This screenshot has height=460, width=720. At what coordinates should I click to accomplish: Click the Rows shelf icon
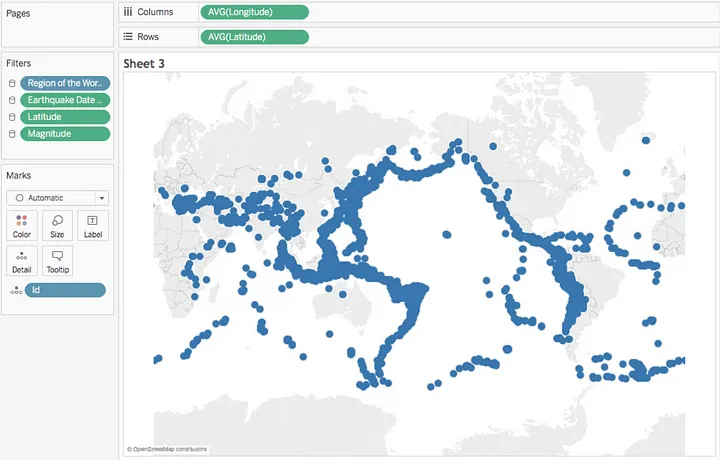tap(128, 37)
